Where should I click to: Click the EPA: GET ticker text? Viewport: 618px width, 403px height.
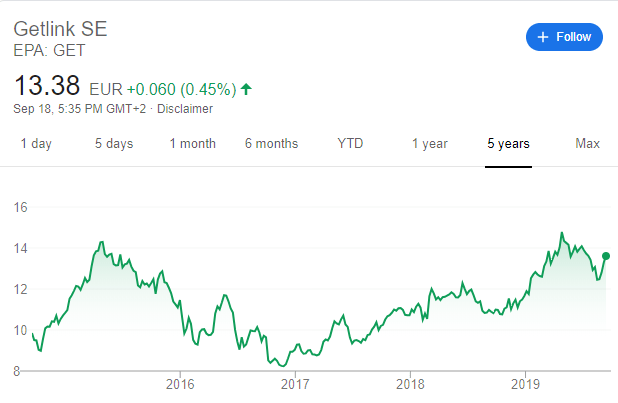(49, 50)
